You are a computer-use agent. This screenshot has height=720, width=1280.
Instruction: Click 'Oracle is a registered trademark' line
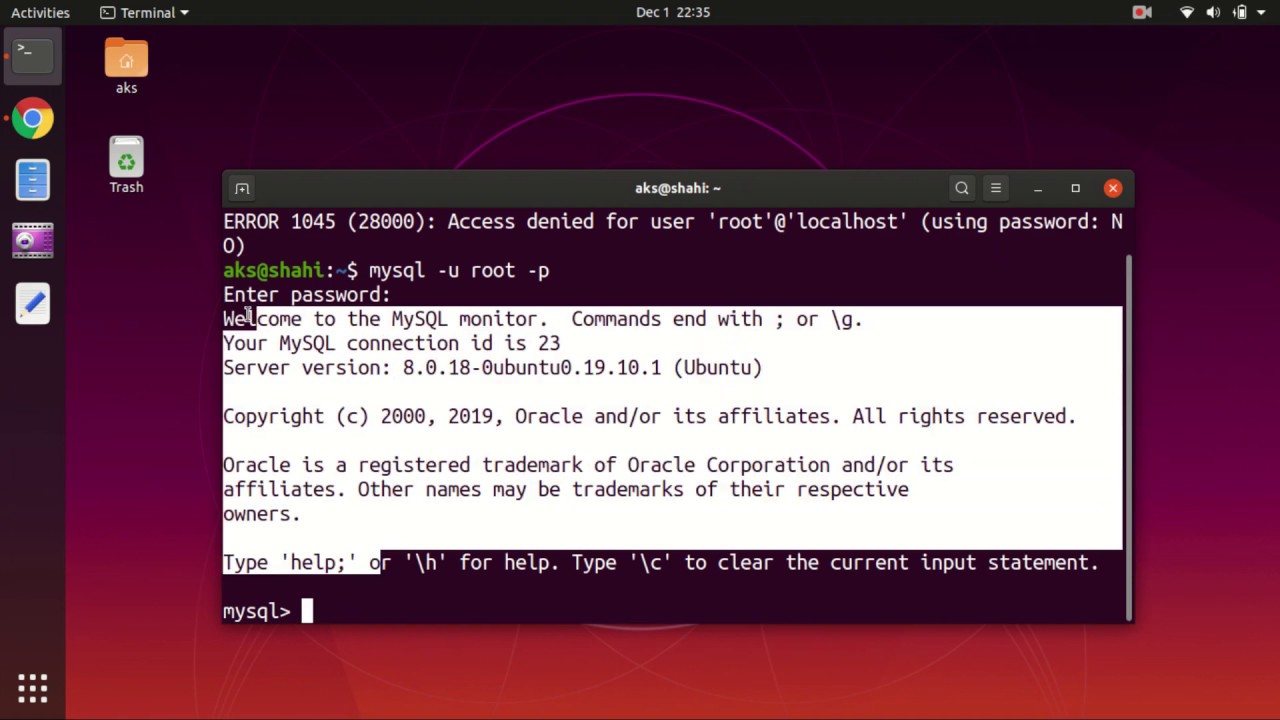(x=588, y=465)
